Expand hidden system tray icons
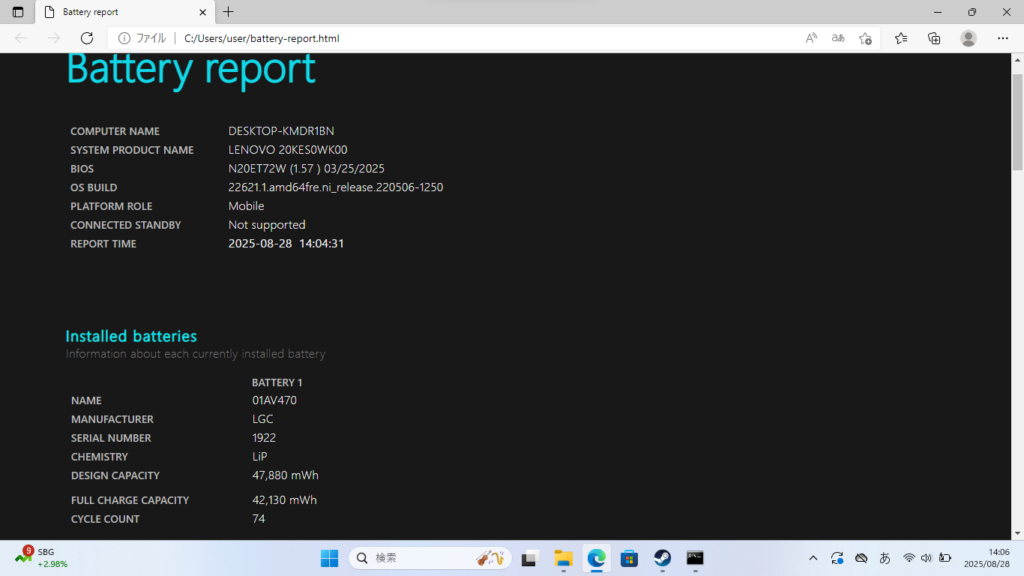 coord(812,558)
